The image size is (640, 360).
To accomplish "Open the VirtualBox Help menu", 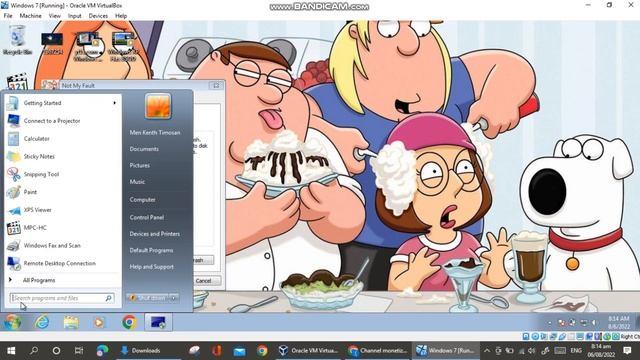I will point(121,16).
